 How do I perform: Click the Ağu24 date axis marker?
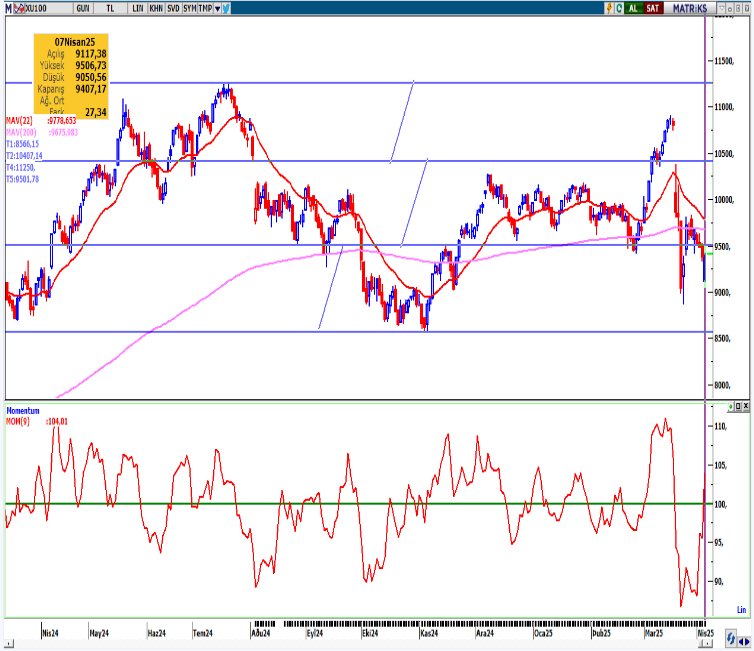pos(261,633)
